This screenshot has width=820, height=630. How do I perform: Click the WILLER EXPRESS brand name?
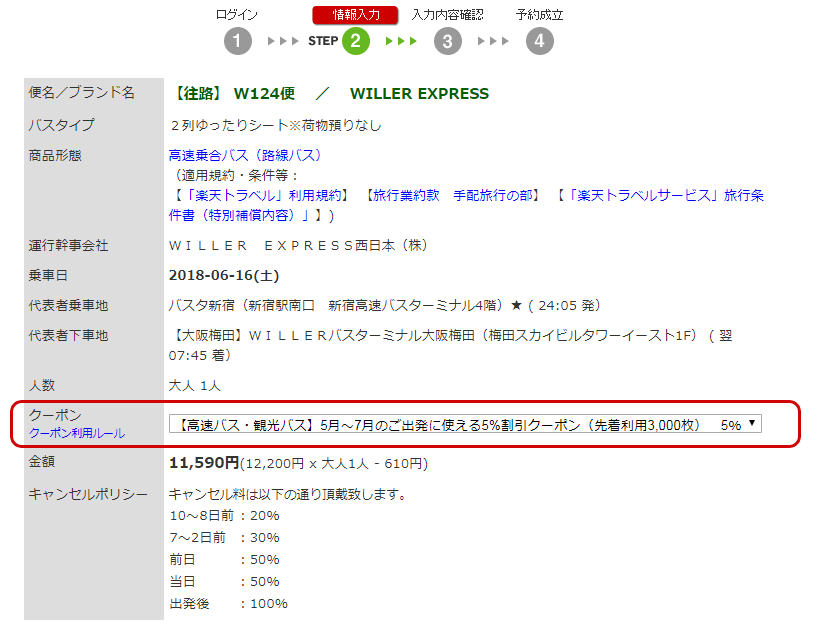[419, 94]
